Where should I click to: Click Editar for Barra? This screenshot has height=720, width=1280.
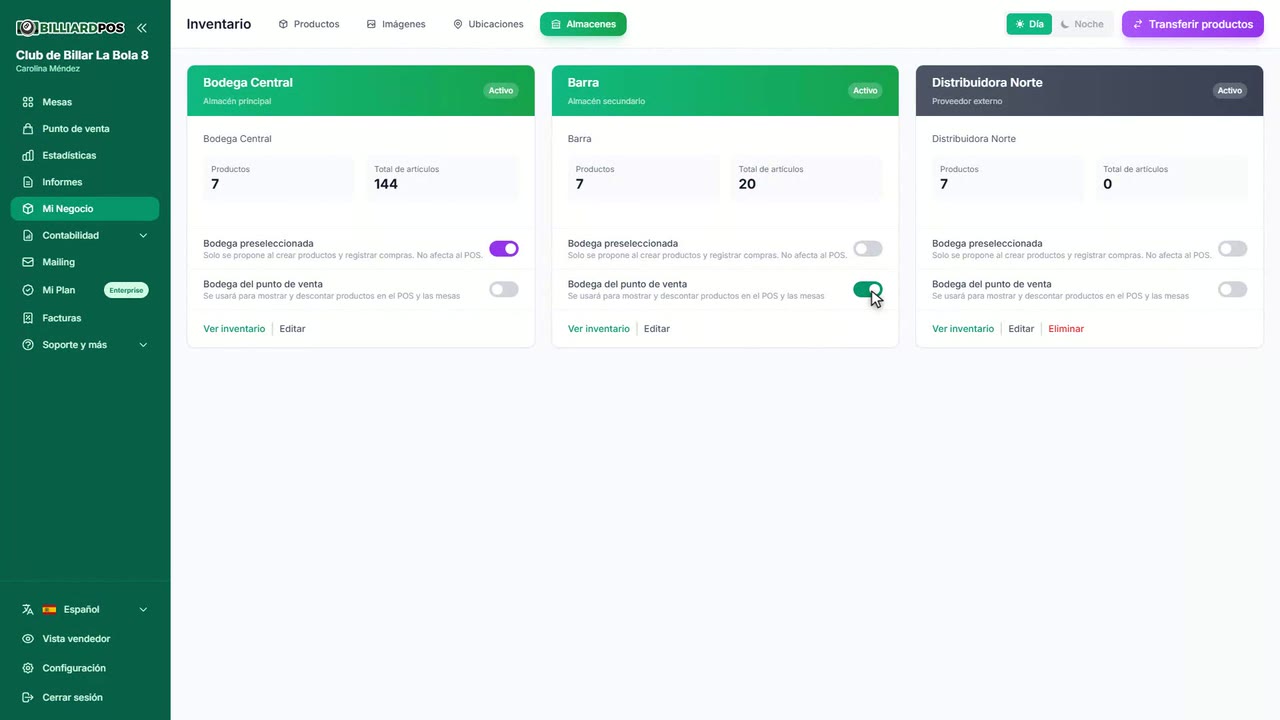(x=657, y=329)
